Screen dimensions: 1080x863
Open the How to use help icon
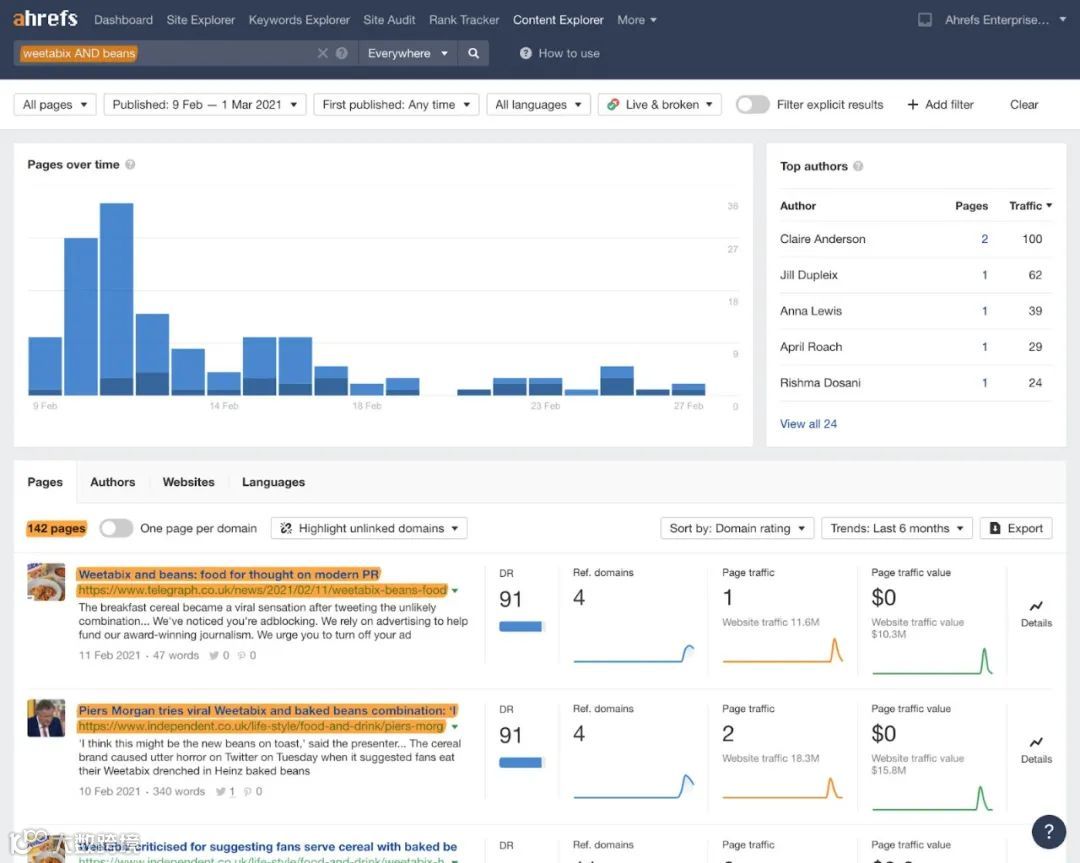[x=526, y=53]
